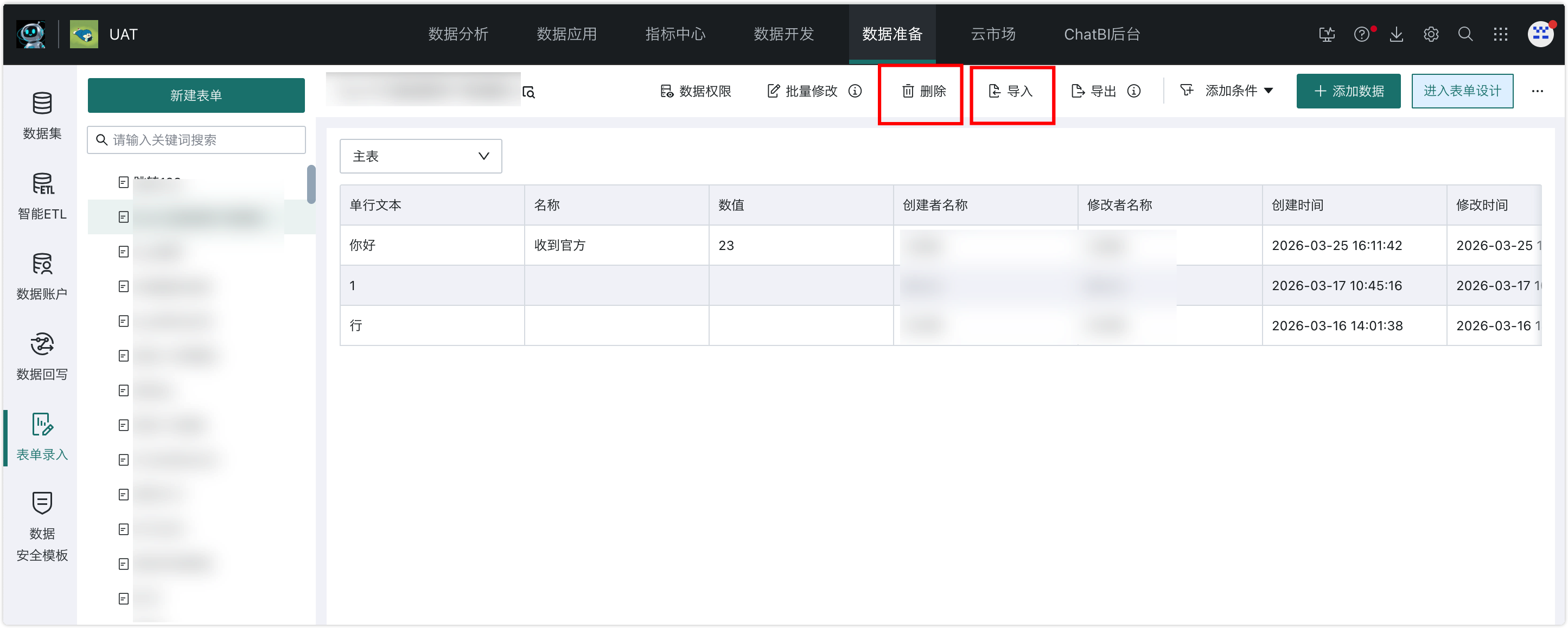The width and height of the screenshot is (1568, 628).
Task: Click the 修改者名称 column header
Action: [x=1170, y=205]
